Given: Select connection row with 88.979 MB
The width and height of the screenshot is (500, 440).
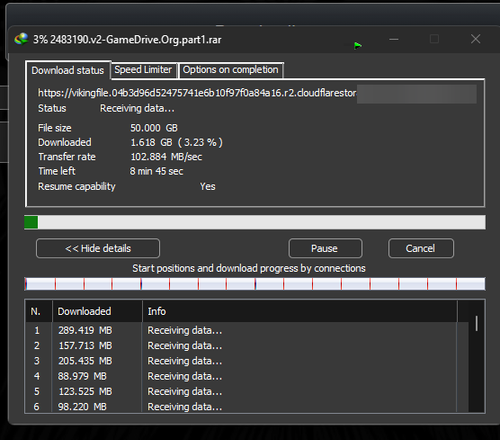Looking at the screenshot, I should coord(247,376).
